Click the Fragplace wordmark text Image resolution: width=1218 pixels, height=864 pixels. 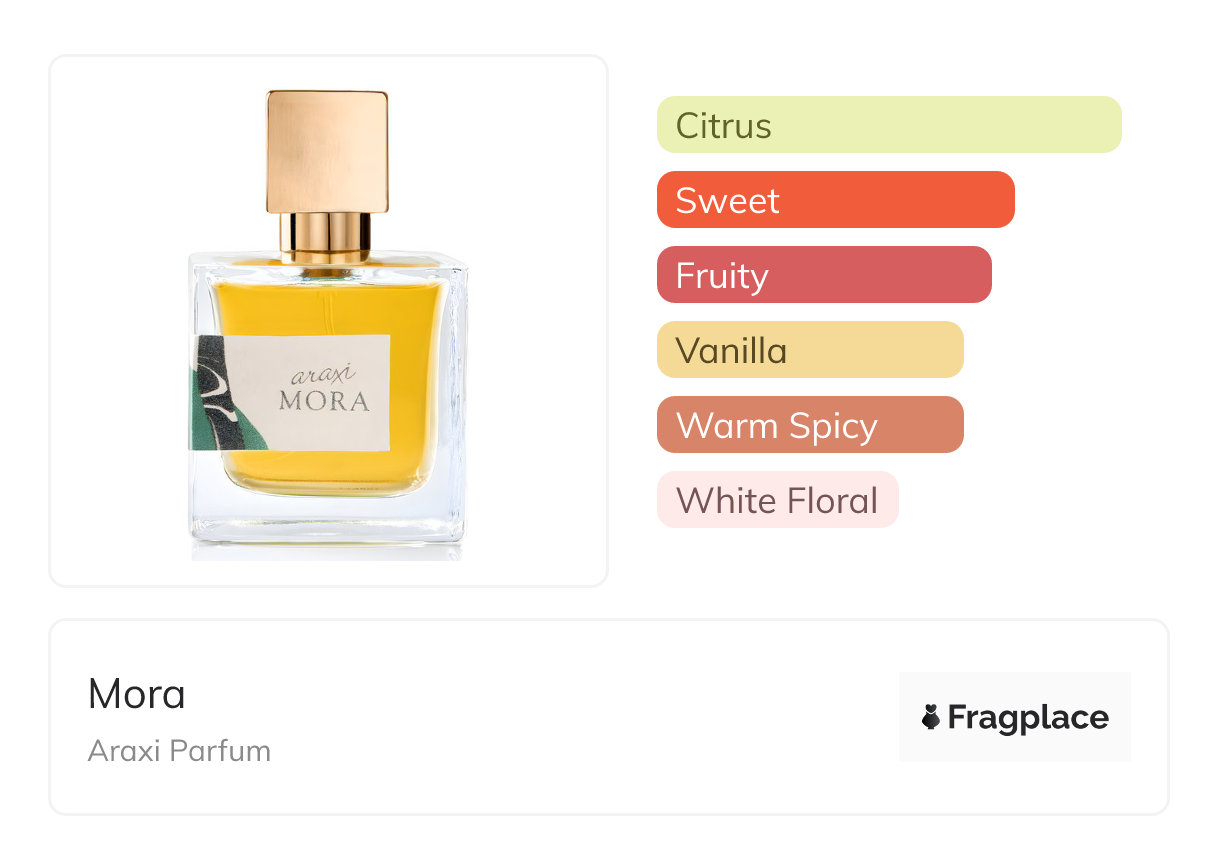coord(1028,718)
